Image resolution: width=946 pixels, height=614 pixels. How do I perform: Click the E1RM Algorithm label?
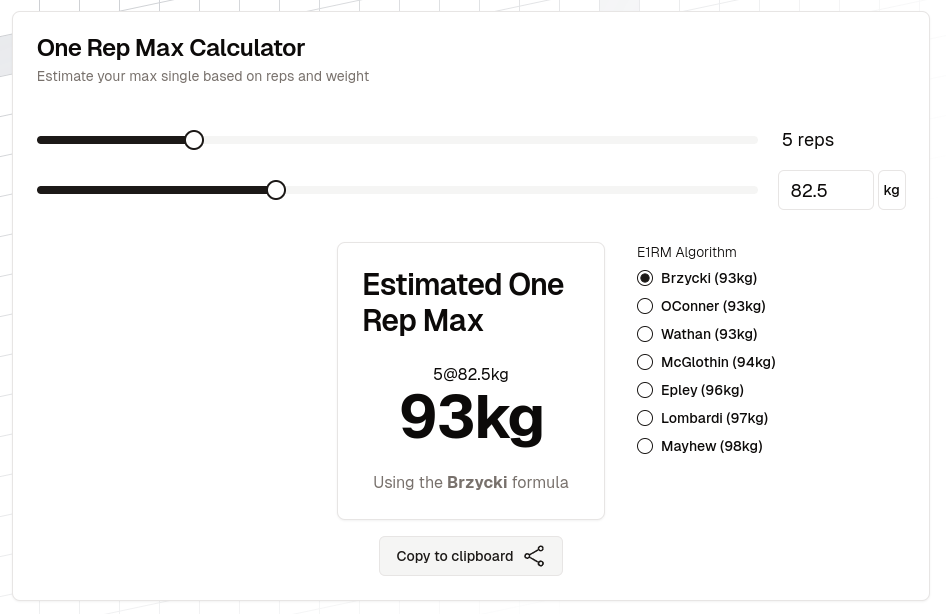coord(687,252)
